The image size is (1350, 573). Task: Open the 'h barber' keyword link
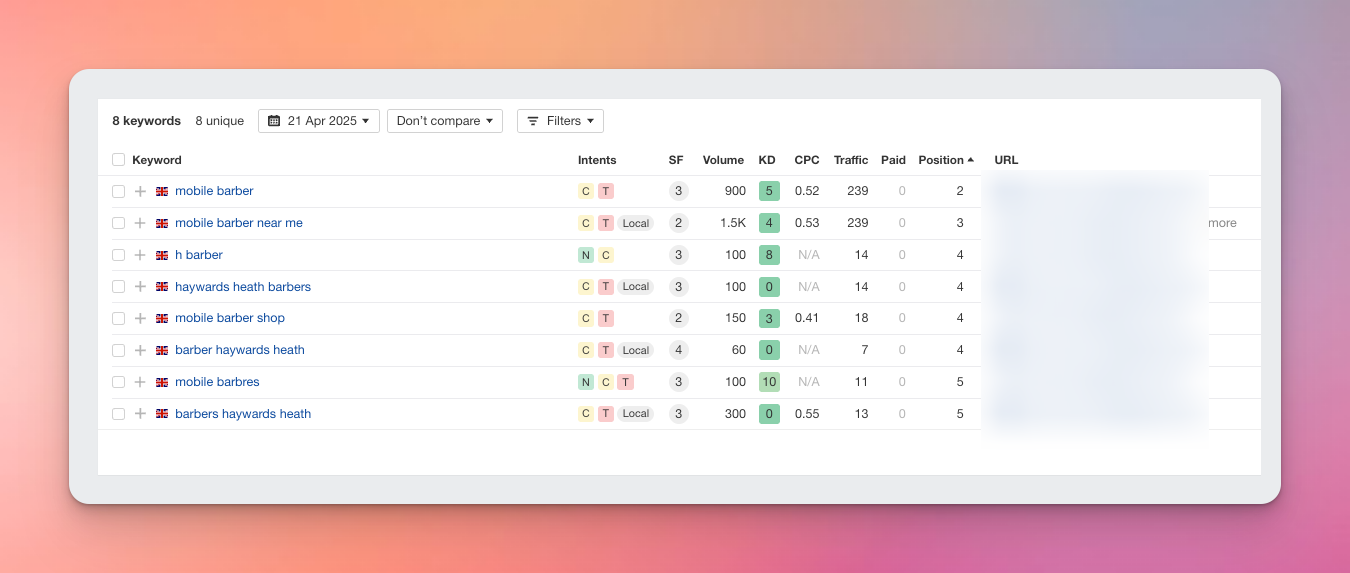click(199, 255)
